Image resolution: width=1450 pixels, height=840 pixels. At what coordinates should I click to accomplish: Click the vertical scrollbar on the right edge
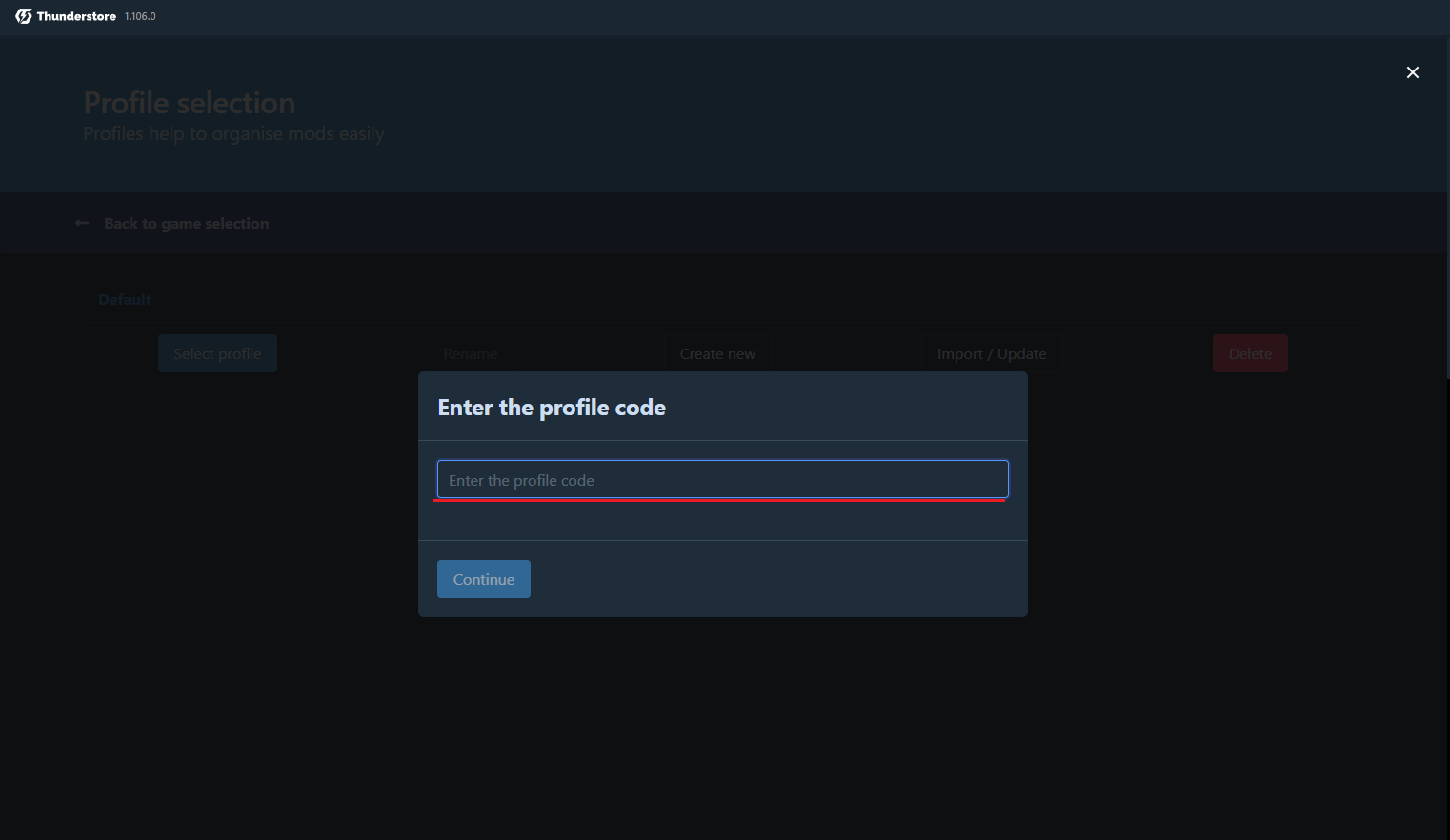(x=1446, y=210)
